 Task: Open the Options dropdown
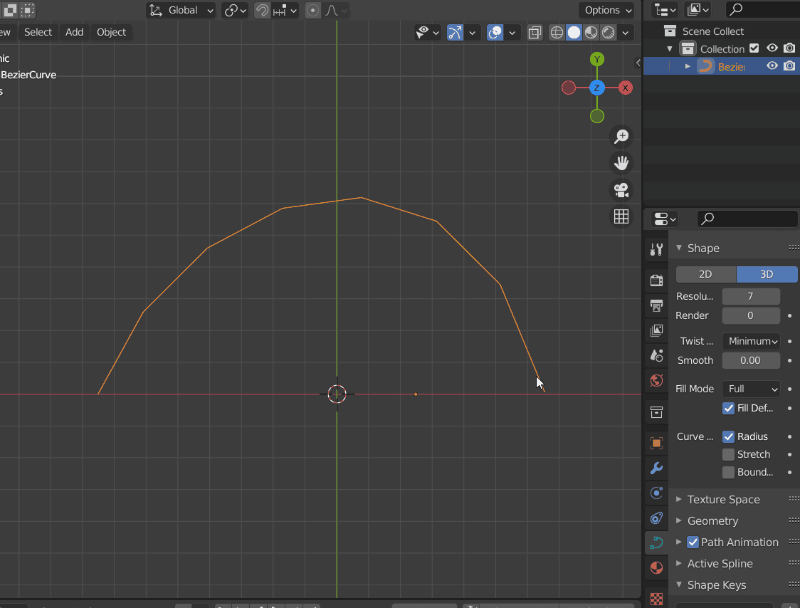[x=607, y=10]
